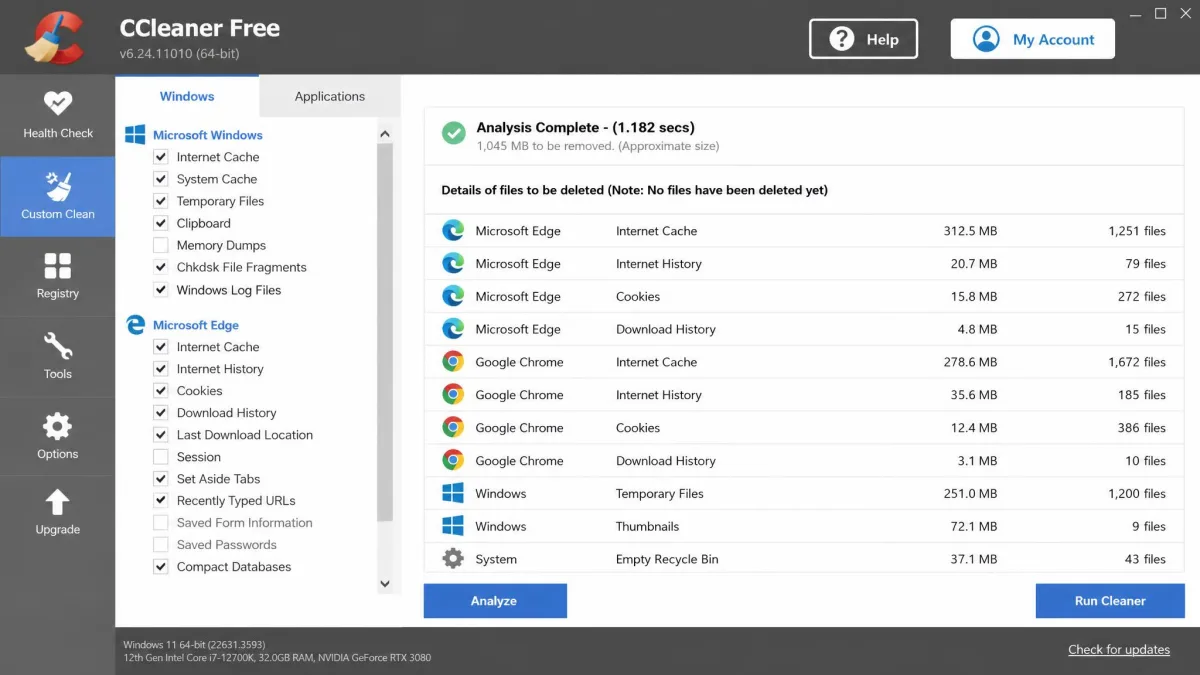This screenshot has width=1200, height=675.
Task: Click the scroll up arrow in list
Action: tap(385, 134)
